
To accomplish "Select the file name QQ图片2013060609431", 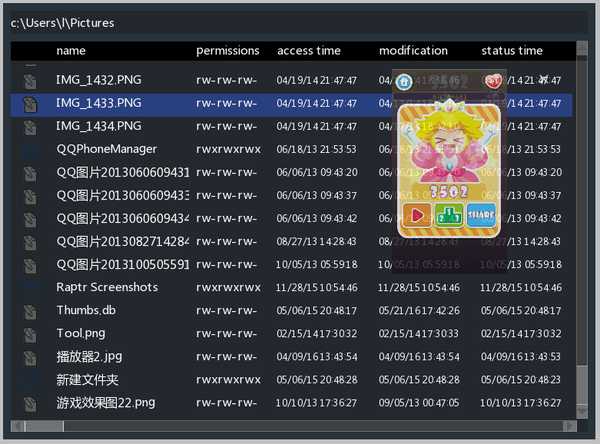I will click(122, 173).
